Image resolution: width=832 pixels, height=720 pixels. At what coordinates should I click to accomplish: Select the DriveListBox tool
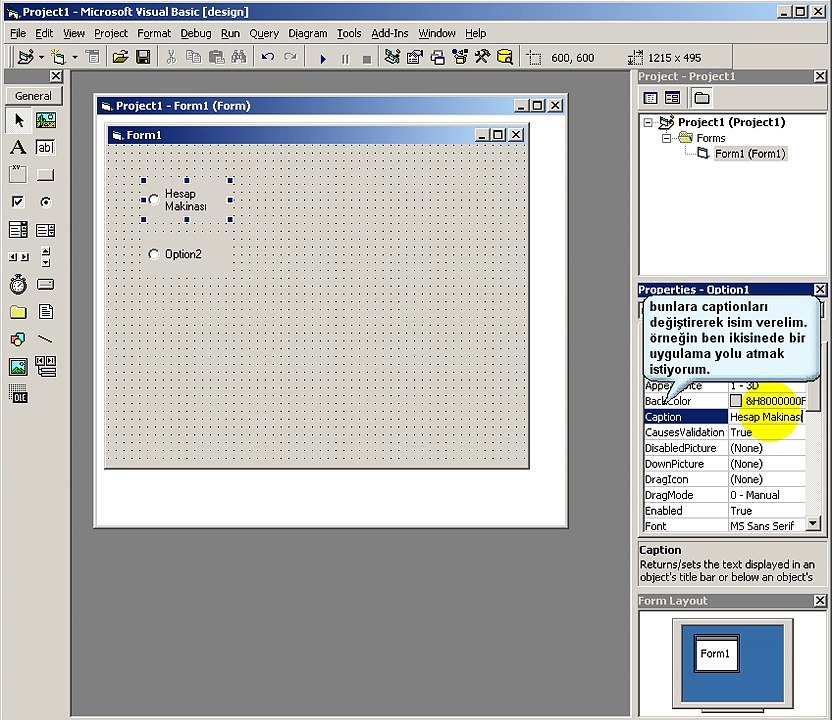point(46,284)
